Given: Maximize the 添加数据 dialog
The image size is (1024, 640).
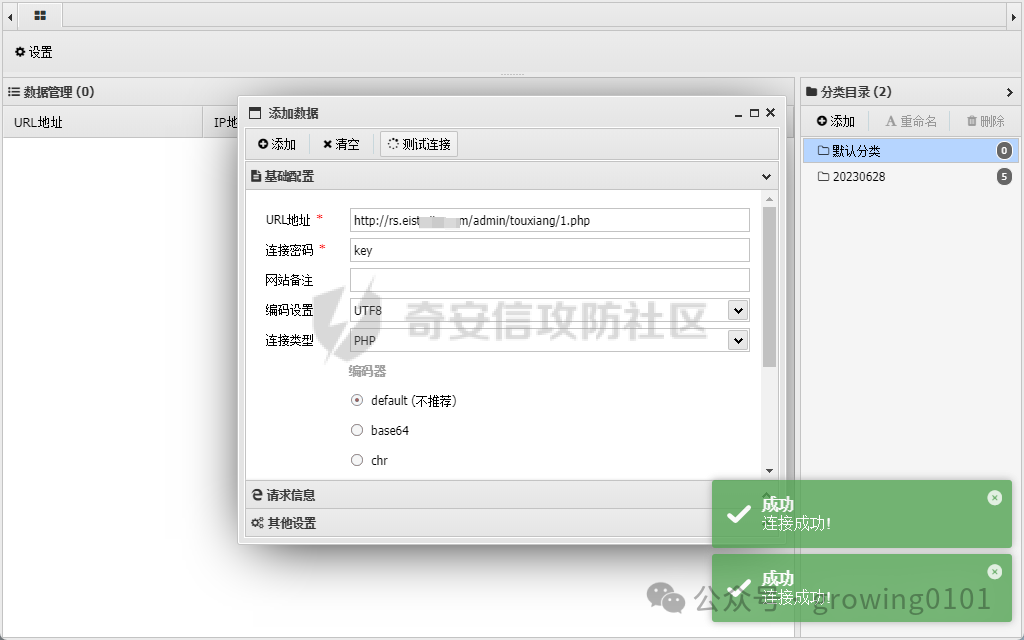Looking at the screenshot, I should point(754,113).
